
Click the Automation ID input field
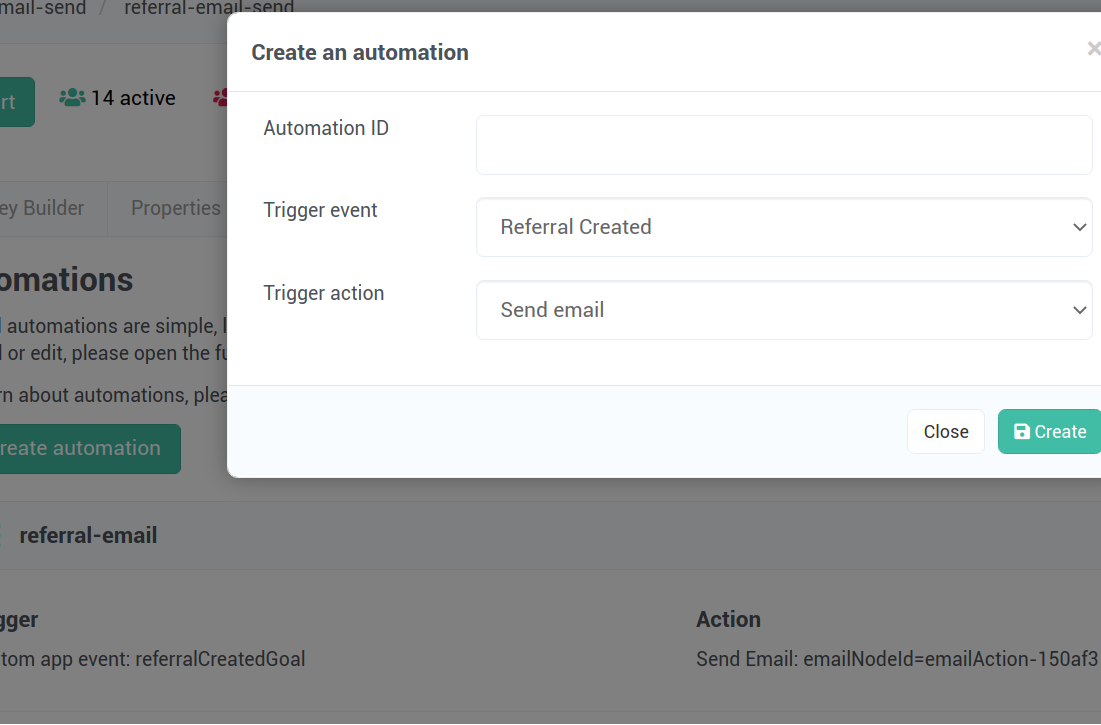click(x=784, y=145)
